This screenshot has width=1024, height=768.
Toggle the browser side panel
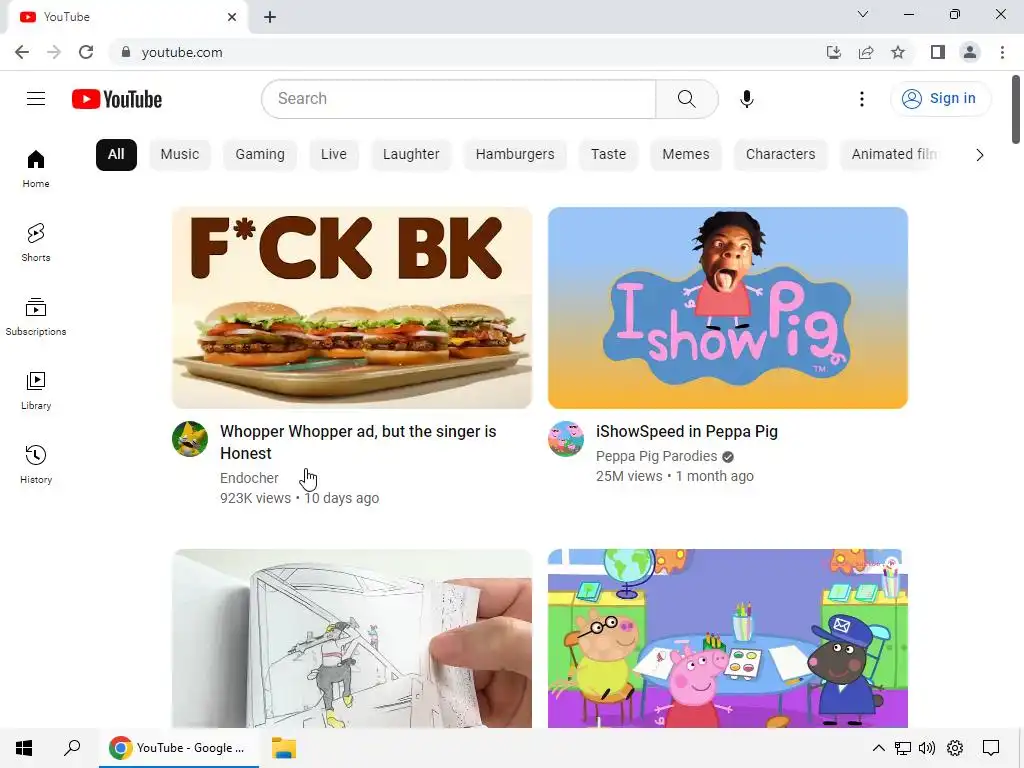coord(938,52)
